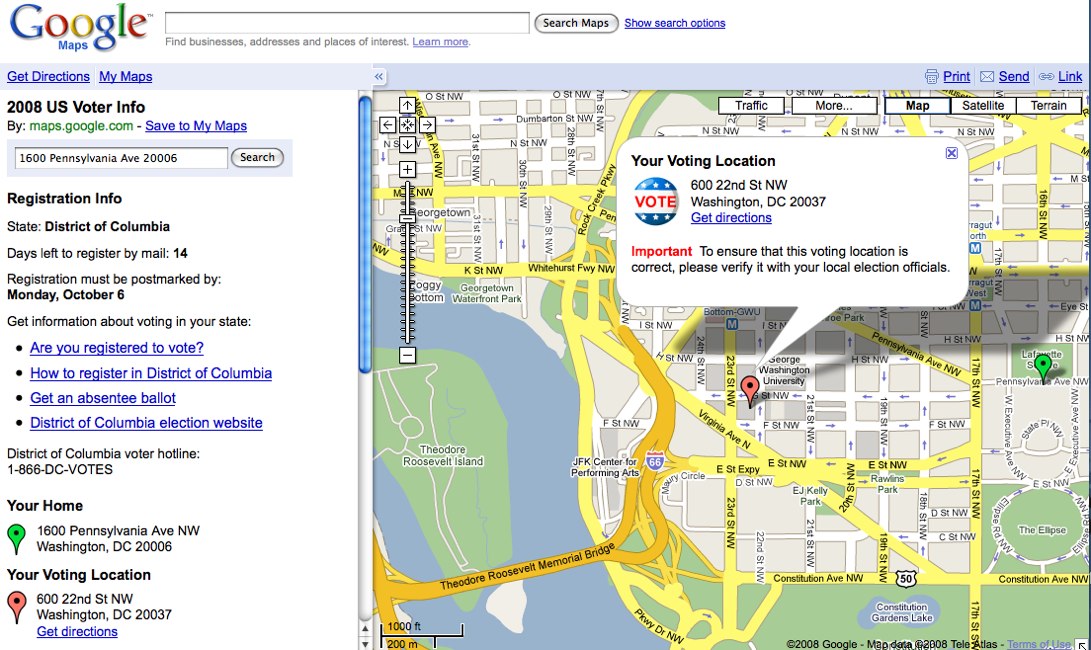Click the voter info address input field
The height and width of the screenshot is (650, 1091).
121,158
